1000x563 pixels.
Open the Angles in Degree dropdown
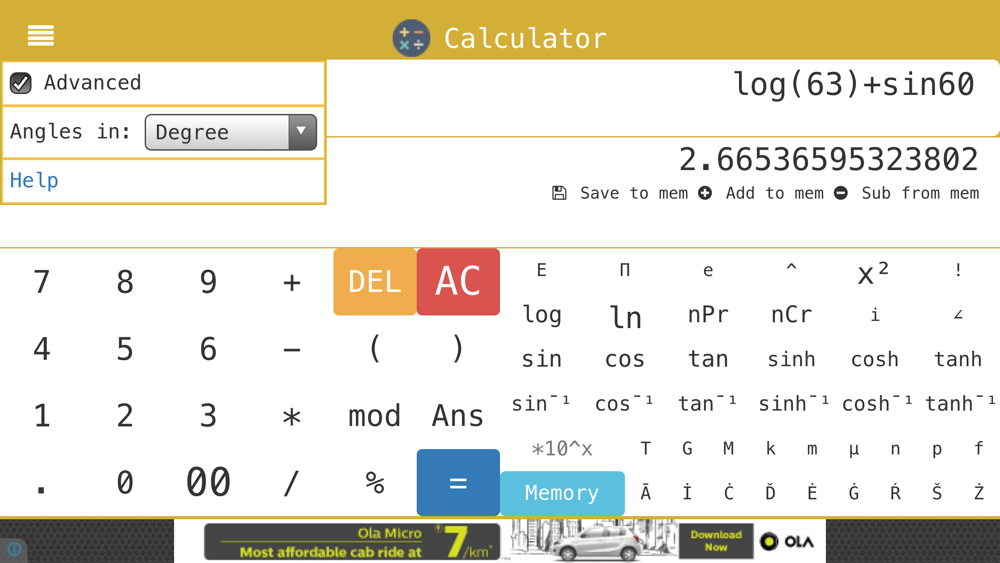[230, 132]
